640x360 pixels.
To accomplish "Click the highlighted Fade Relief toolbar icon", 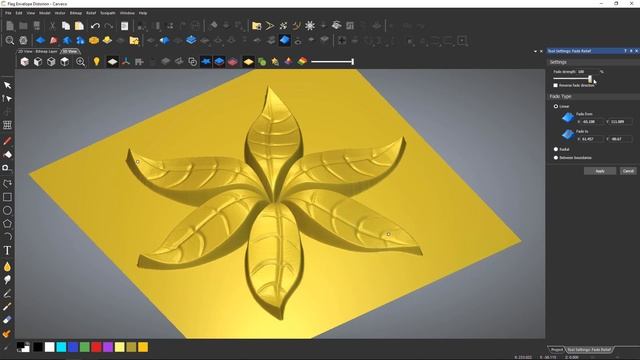I will point(285,40).
